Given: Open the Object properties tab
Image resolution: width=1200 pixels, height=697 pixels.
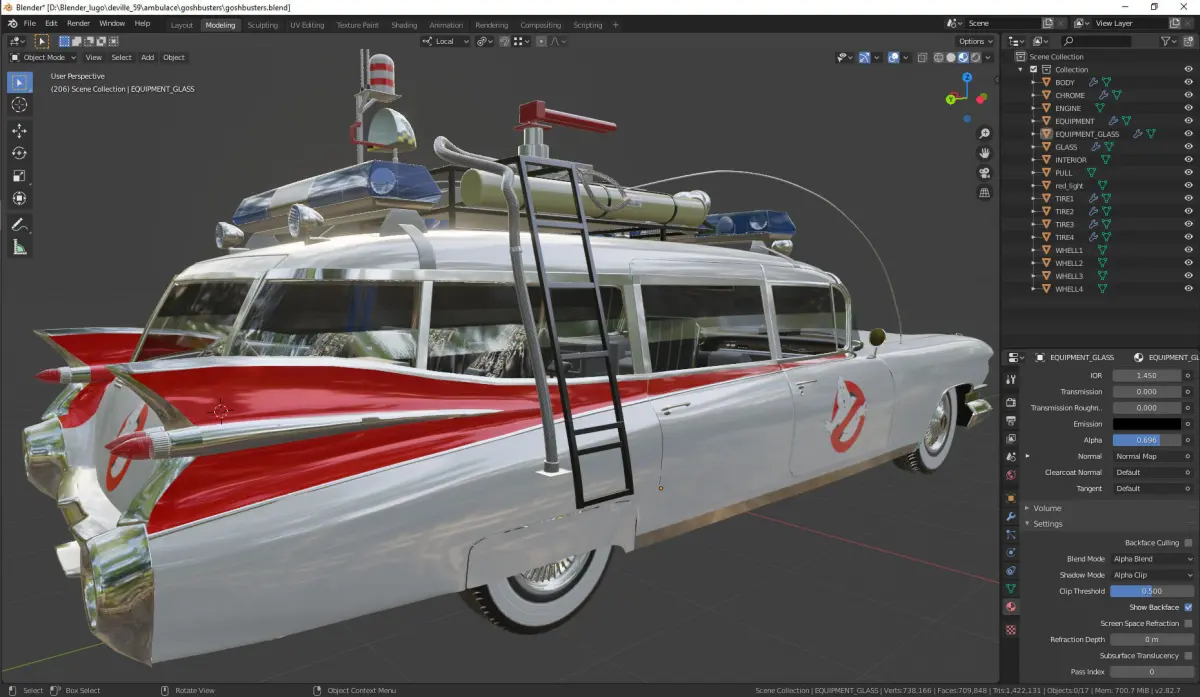Looking at the screenshot, I should [1011, 497].
